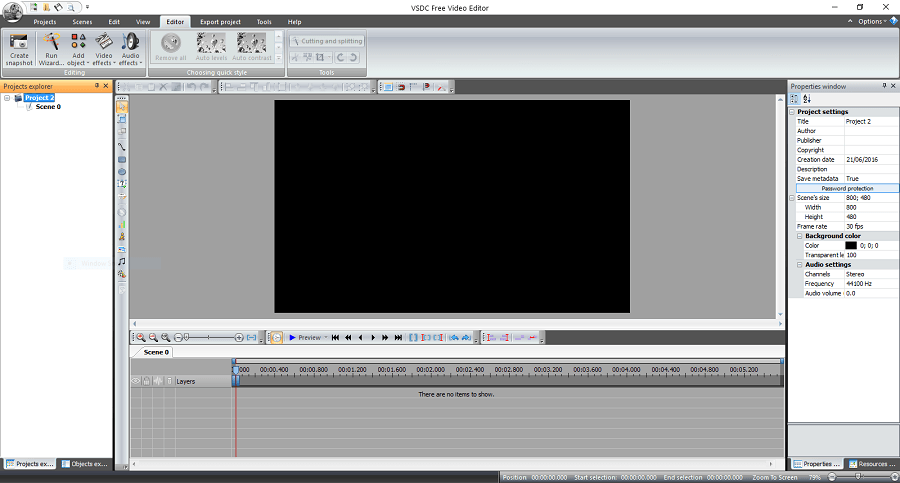Click the Create snapshot icon
This screenshot has width=900, height=483.
click(x=19, y=49)
